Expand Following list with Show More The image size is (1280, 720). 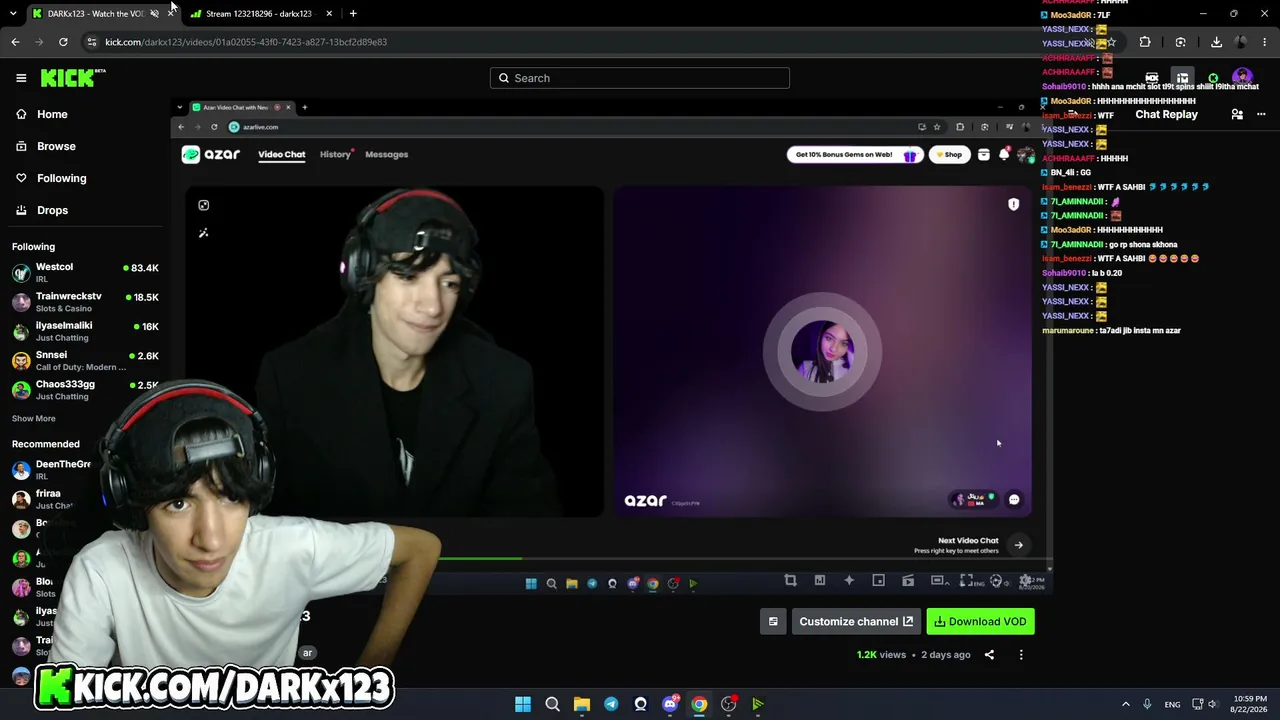(x=34, y=418)
